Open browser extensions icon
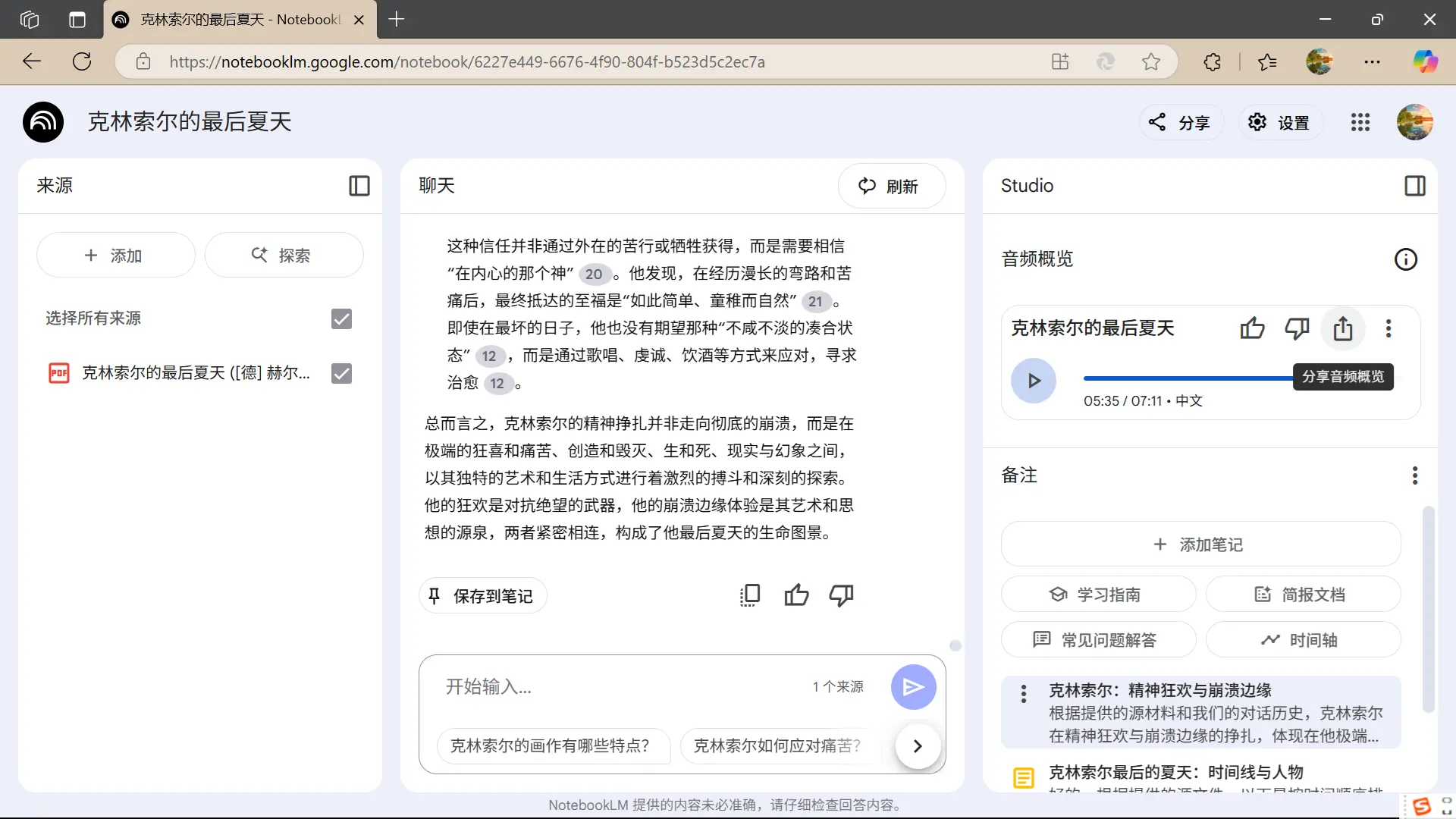The width and height of the screenshot is (1456, 819). click(x=1213, y=62)
